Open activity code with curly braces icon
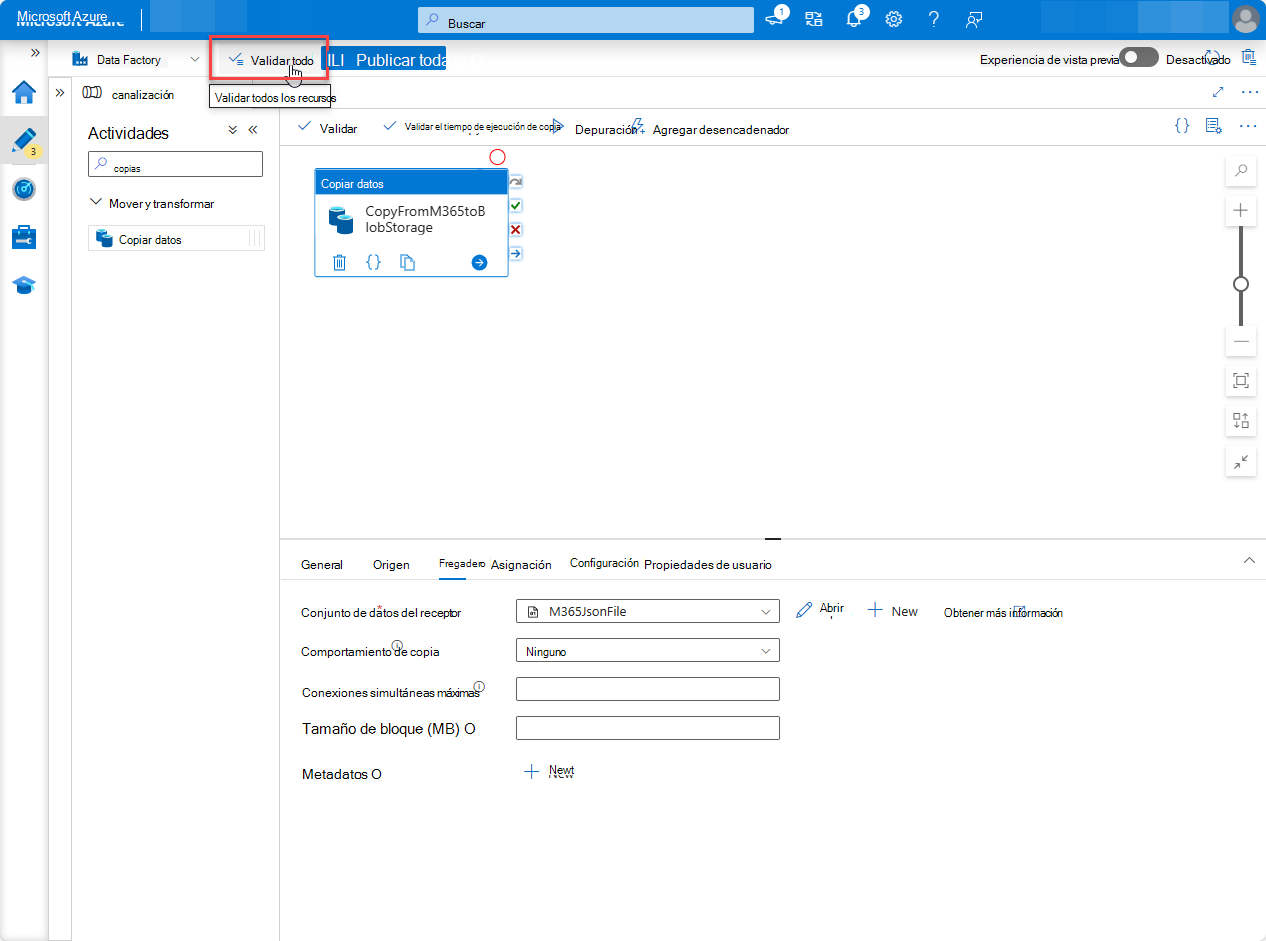The width and height of the screenshot is (1266, 941). point(374,262)
